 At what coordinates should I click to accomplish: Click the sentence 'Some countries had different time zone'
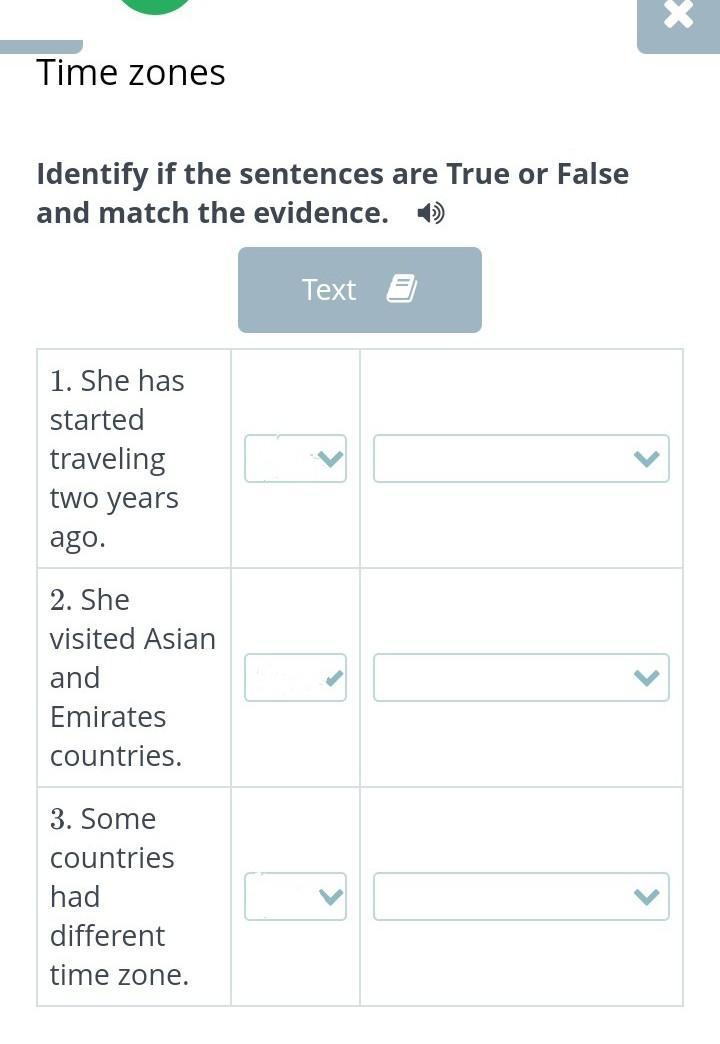tap(119, 897)
